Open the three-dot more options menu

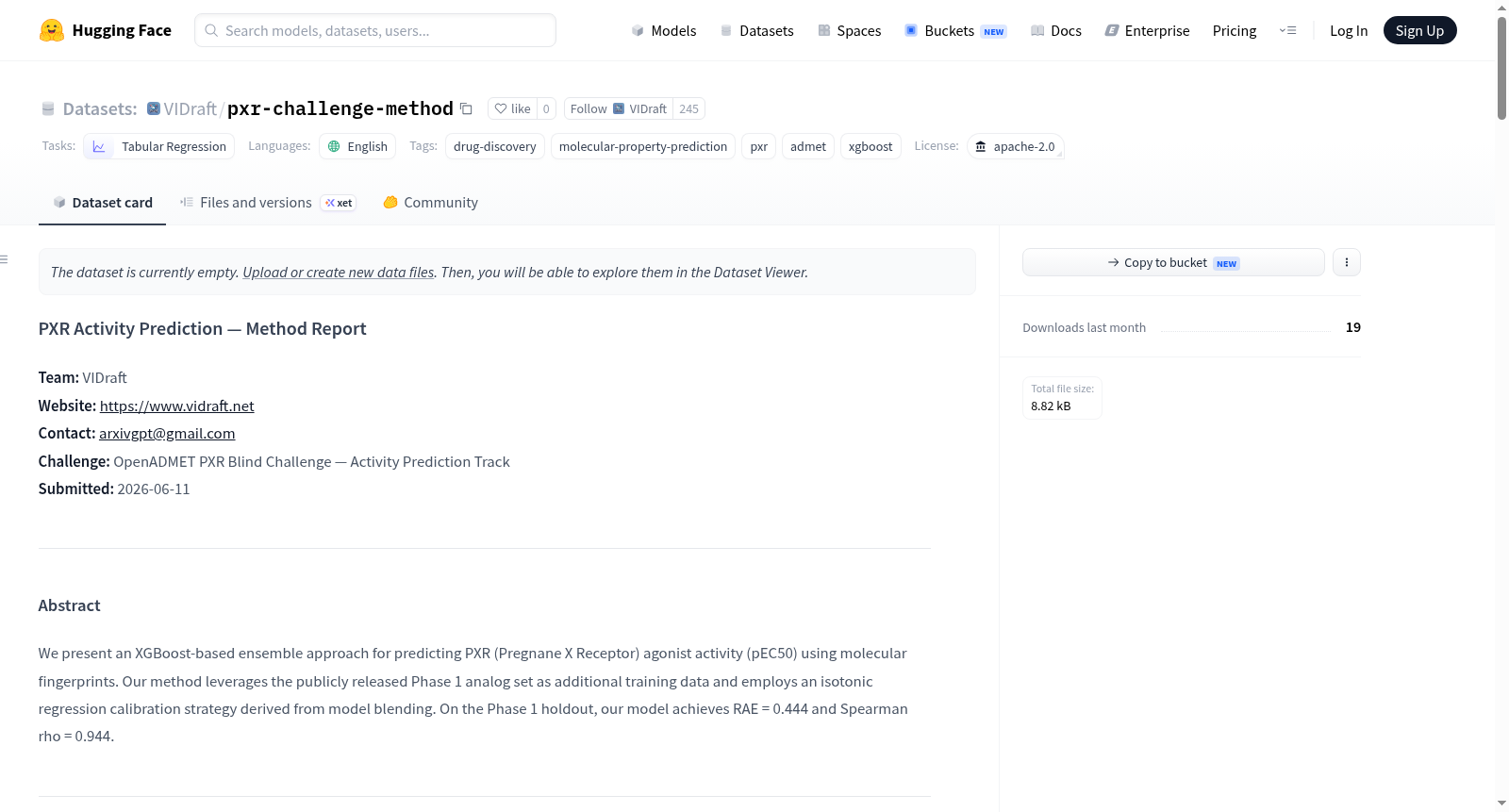[1347, 262]
